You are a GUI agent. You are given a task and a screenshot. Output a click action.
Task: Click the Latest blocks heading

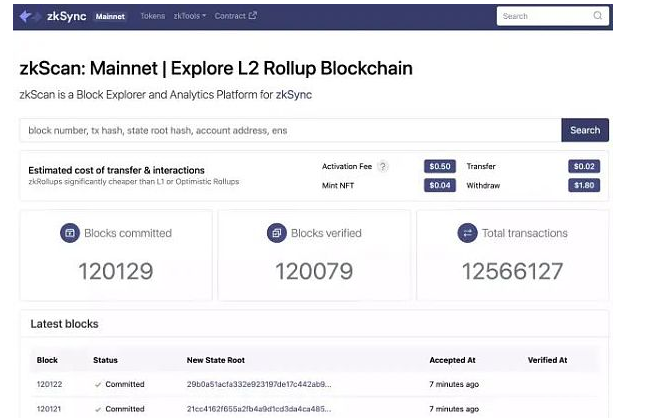(x=64, y=324)
